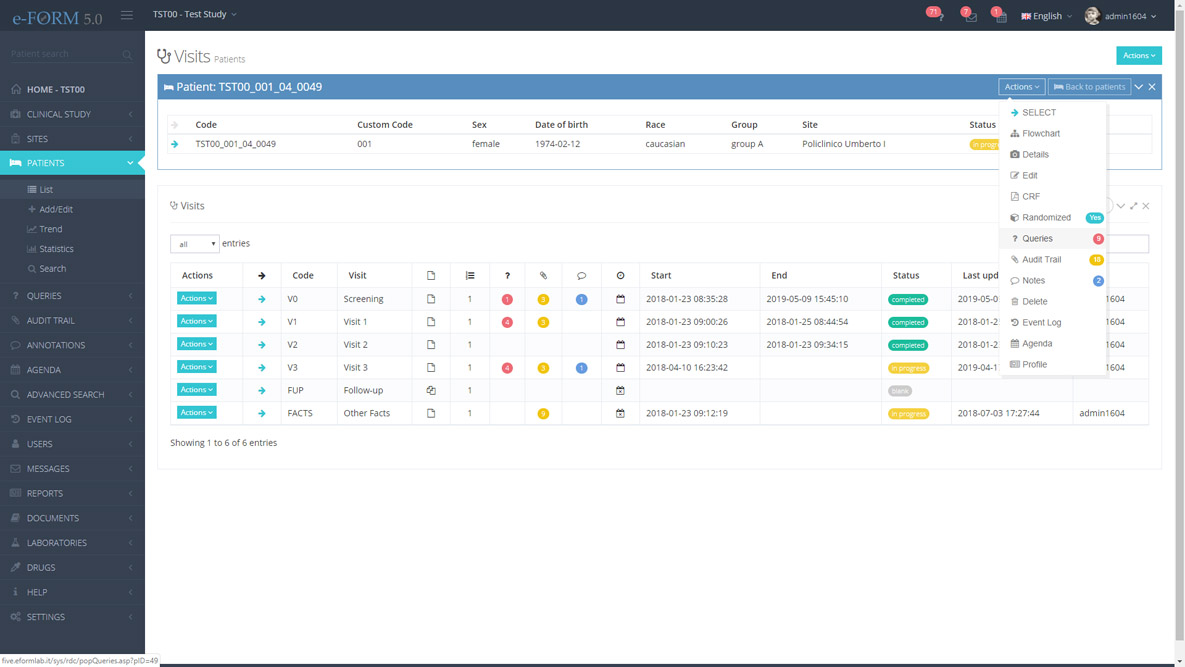This screenshot has width=1185, height=667.
Task: Open the entries count dropdown
Action: [195, 244]
